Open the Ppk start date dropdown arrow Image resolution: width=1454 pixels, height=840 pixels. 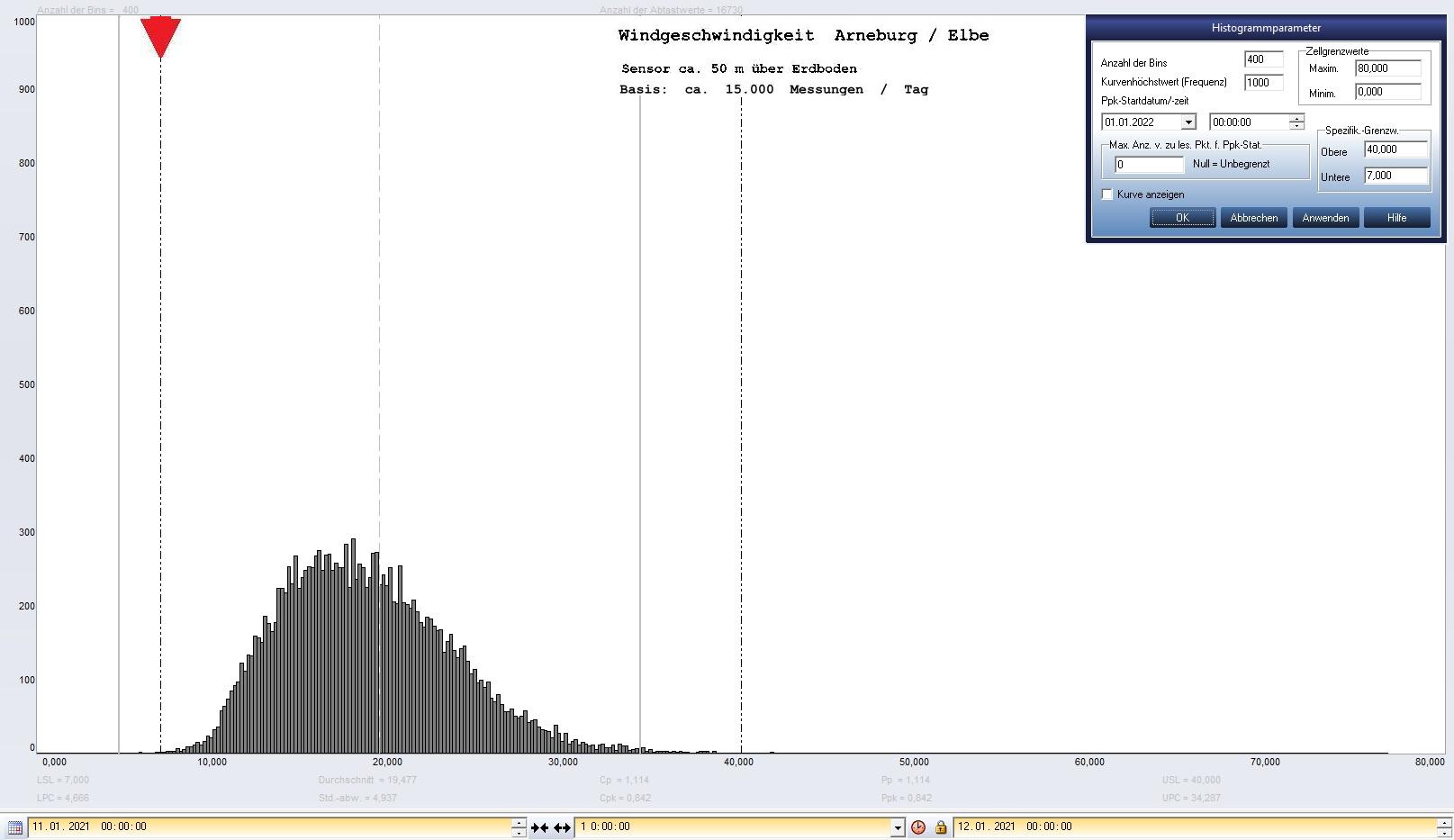(x=1188, y=122)
